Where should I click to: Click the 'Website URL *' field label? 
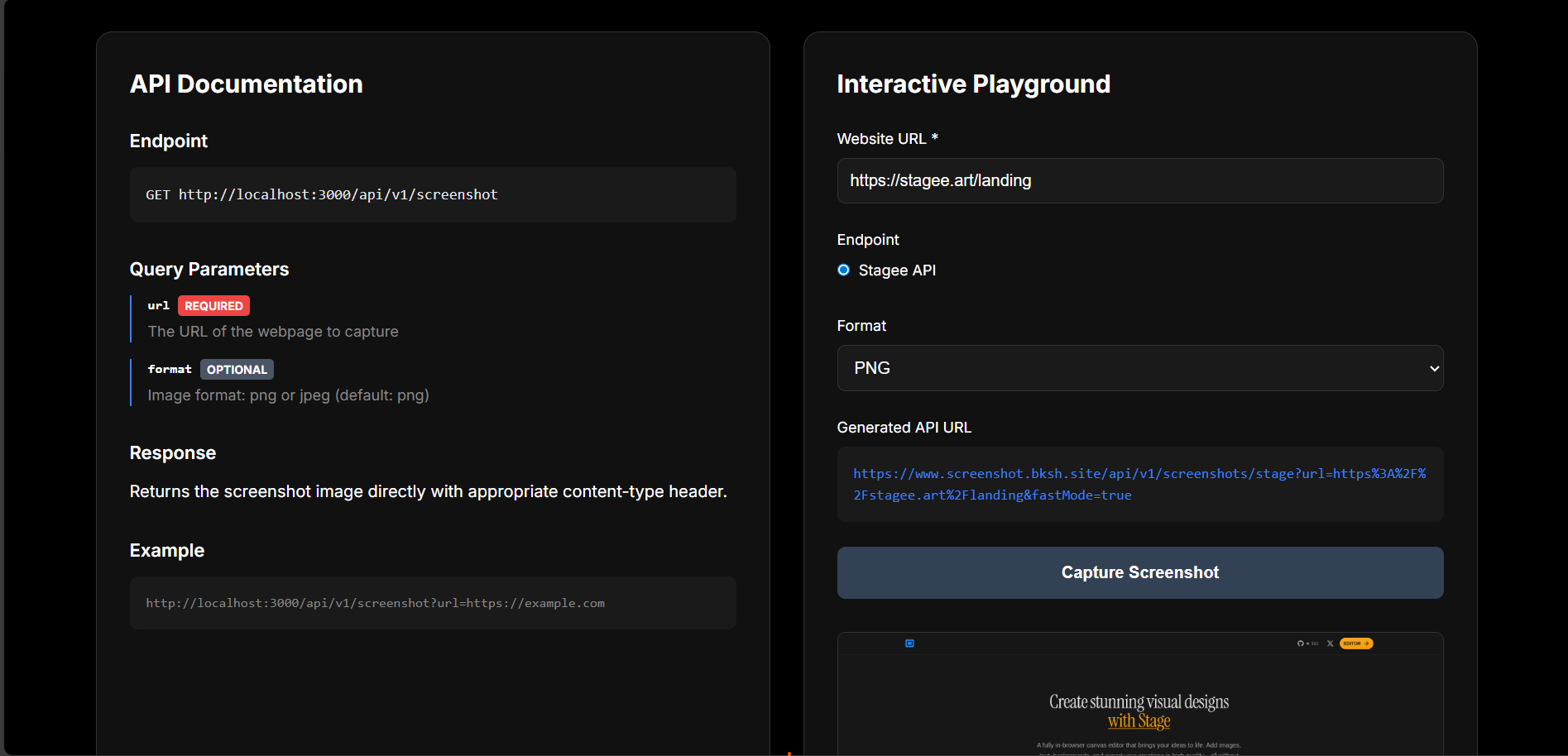point(887,139)
